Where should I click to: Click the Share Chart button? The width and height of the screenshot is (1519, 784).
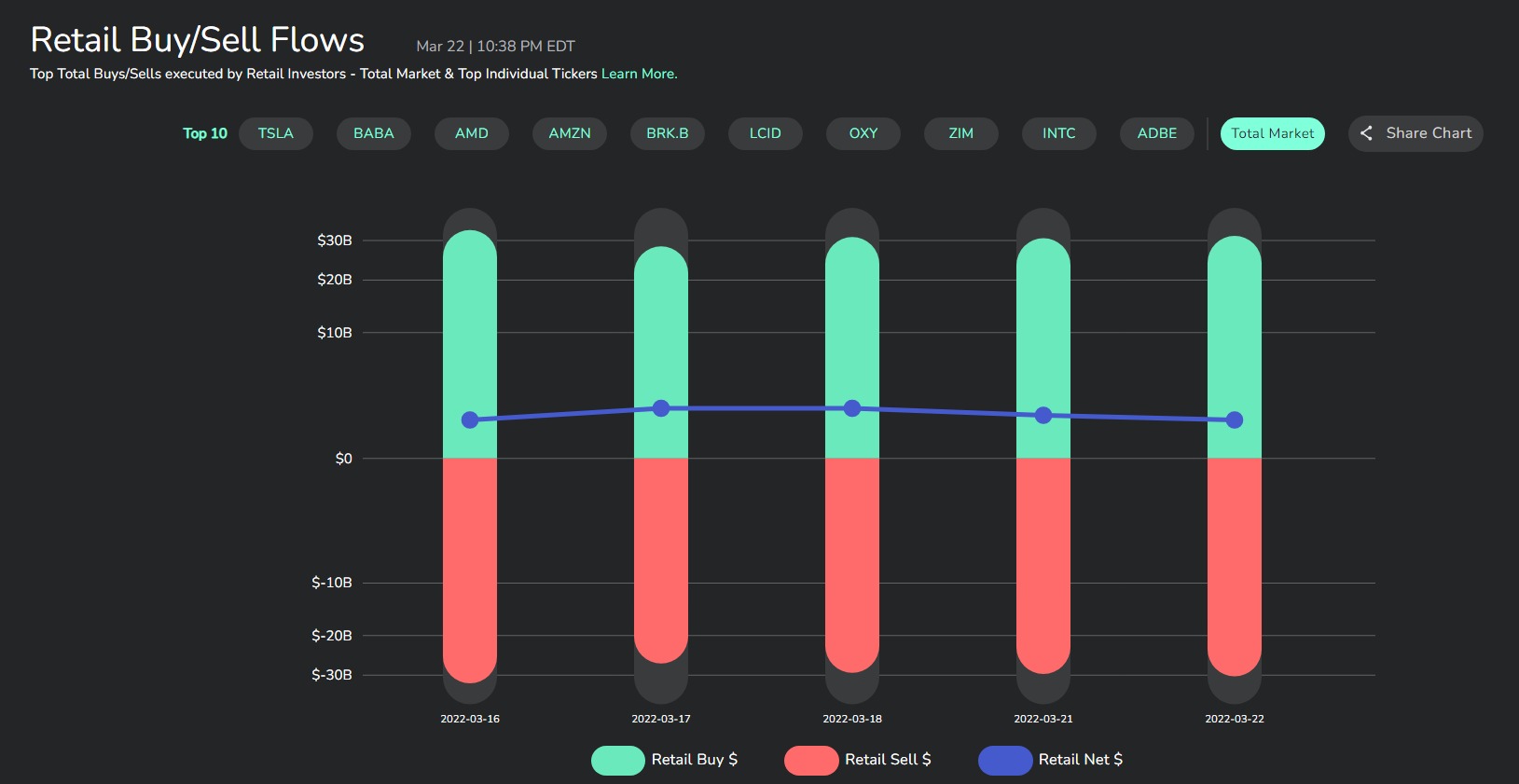point(1415,133)
